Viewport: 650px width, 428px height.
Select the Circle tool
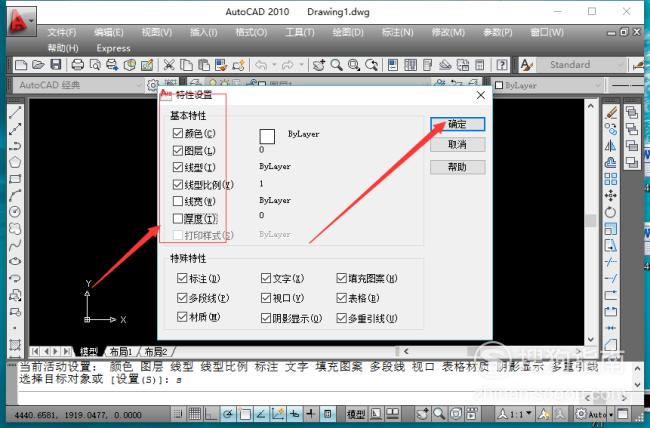[15, 212]
